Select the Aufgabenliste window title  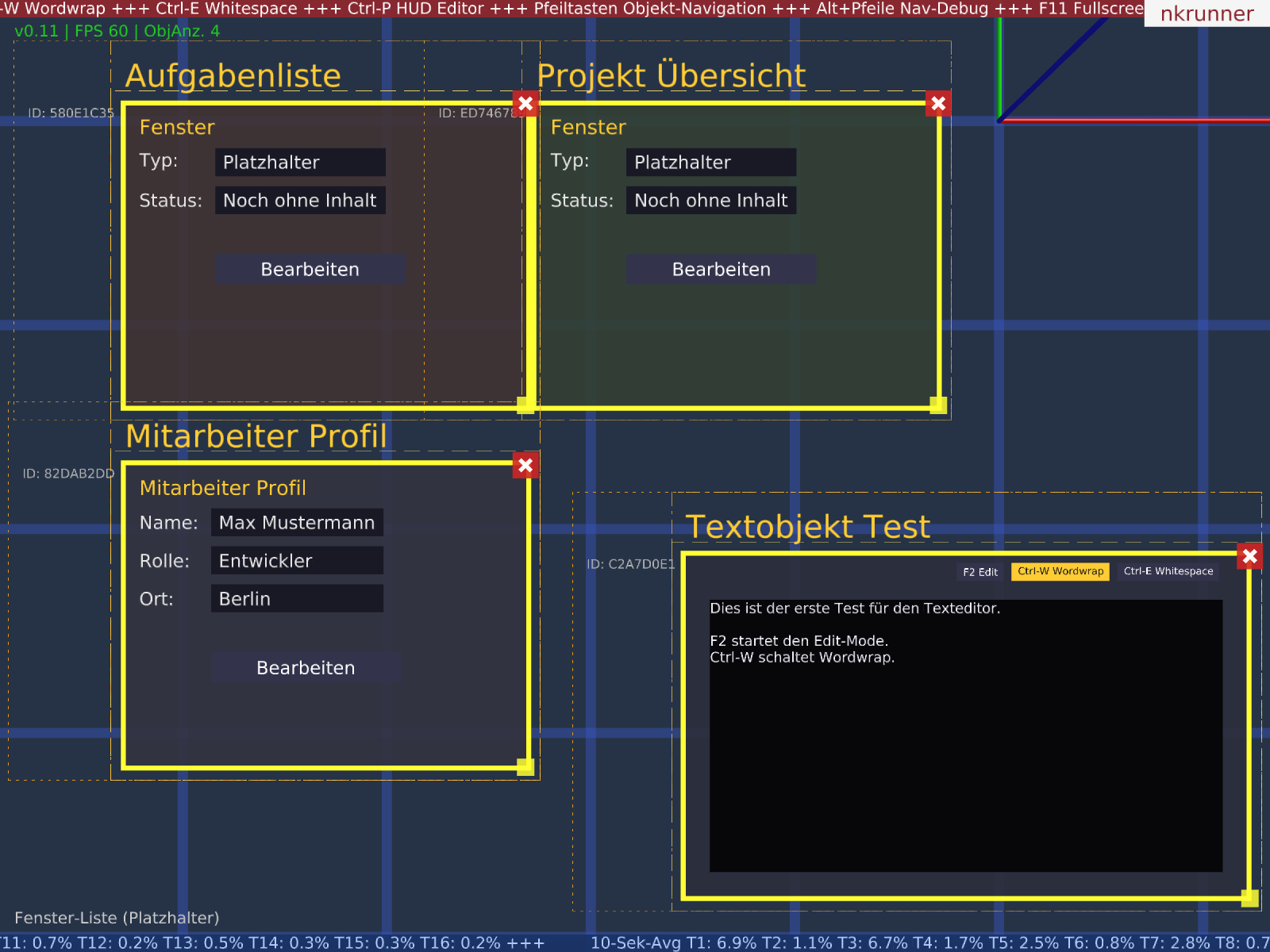233,75
